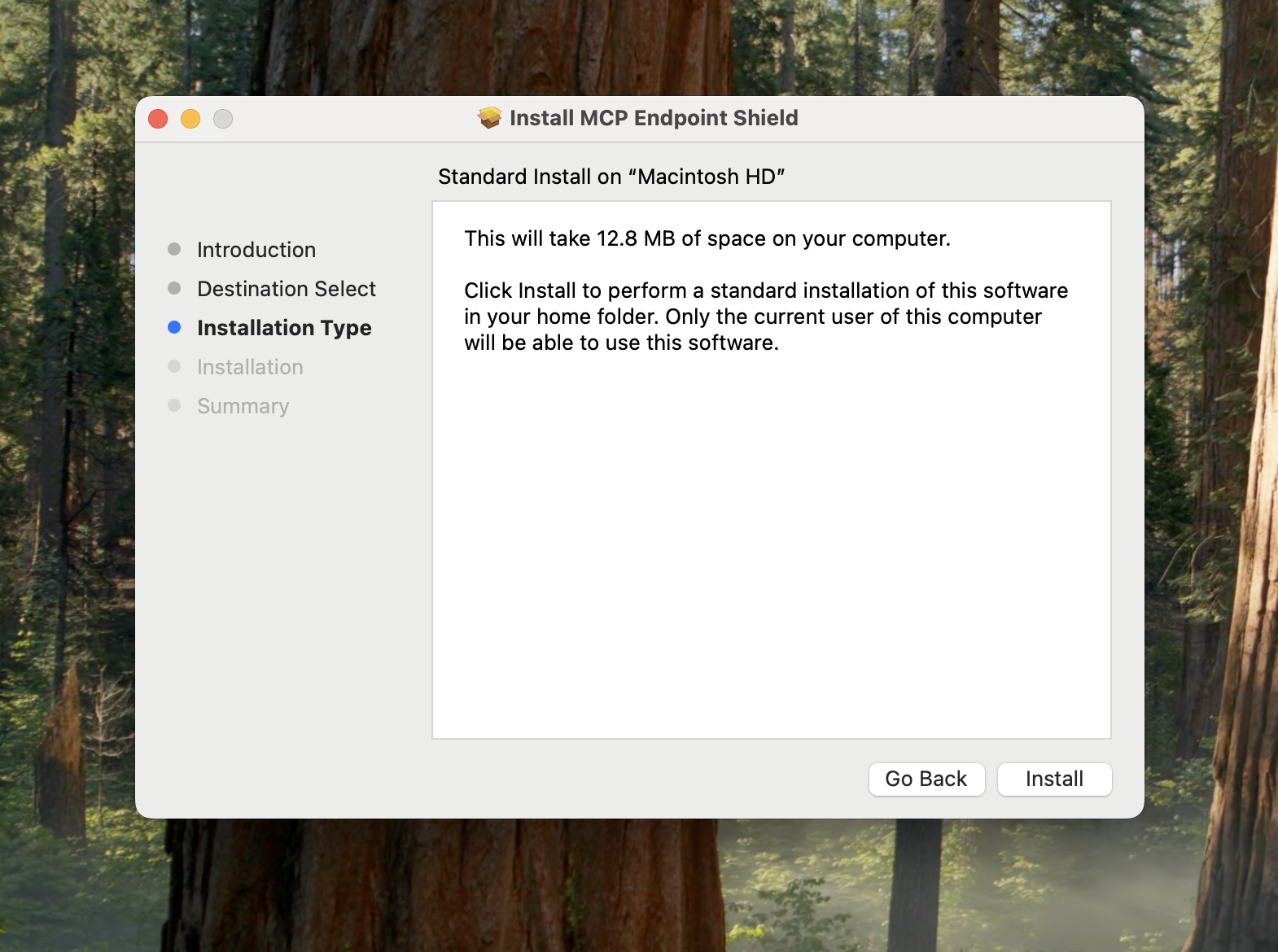
Task: Click the faded bullet beside Installation
Action: tap(174, 366)
